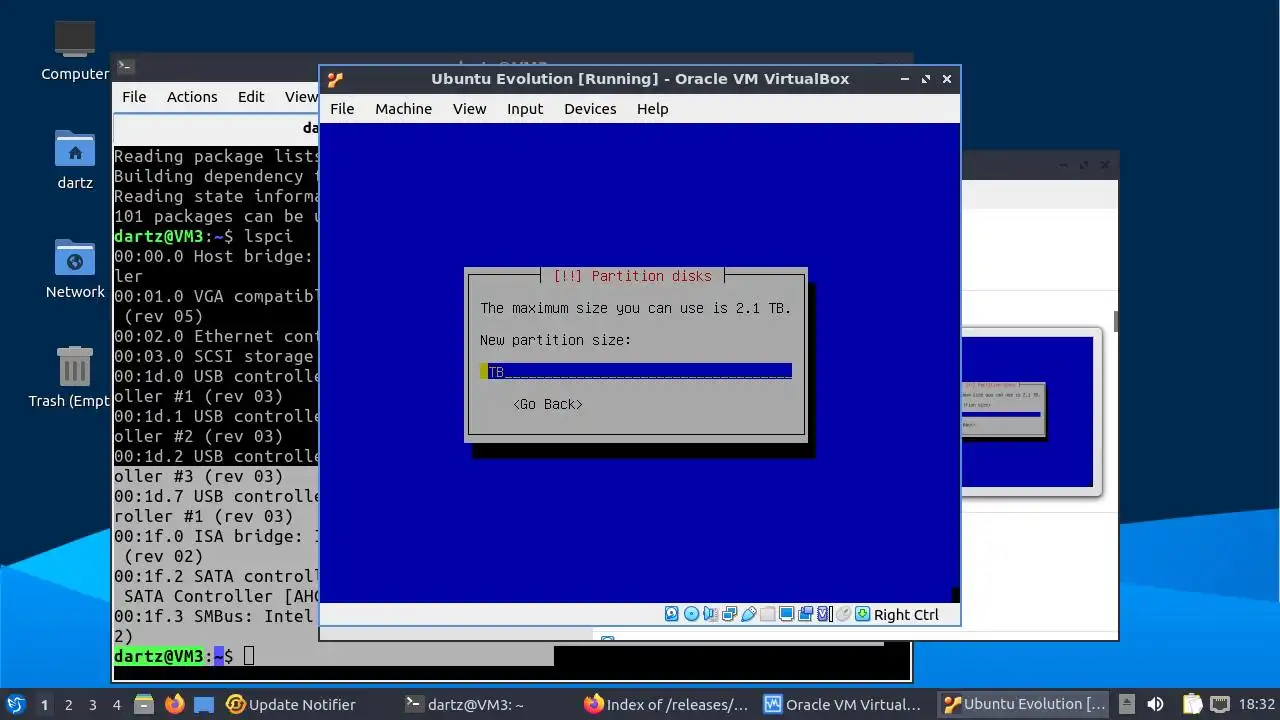Click the '00:1d.7 USB controller' terminal line
Image resolution: width=1280 pixels, height=720 pixels.
click(216, 496)
